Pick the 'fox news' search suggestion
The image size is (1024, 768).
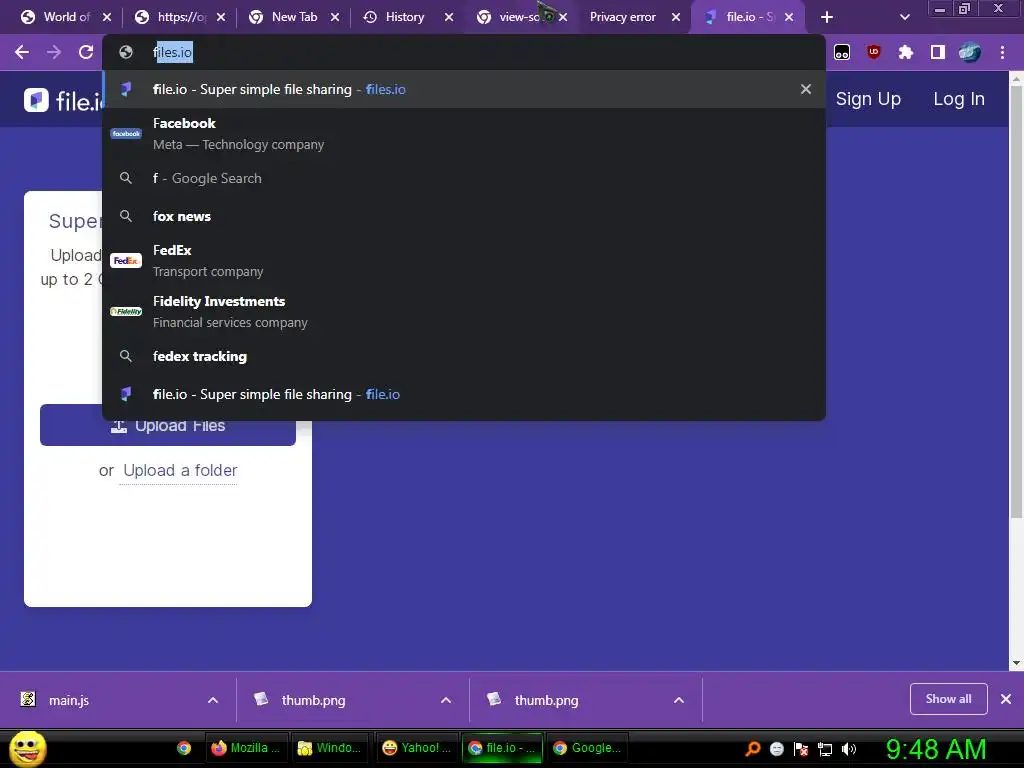point(464,216)
